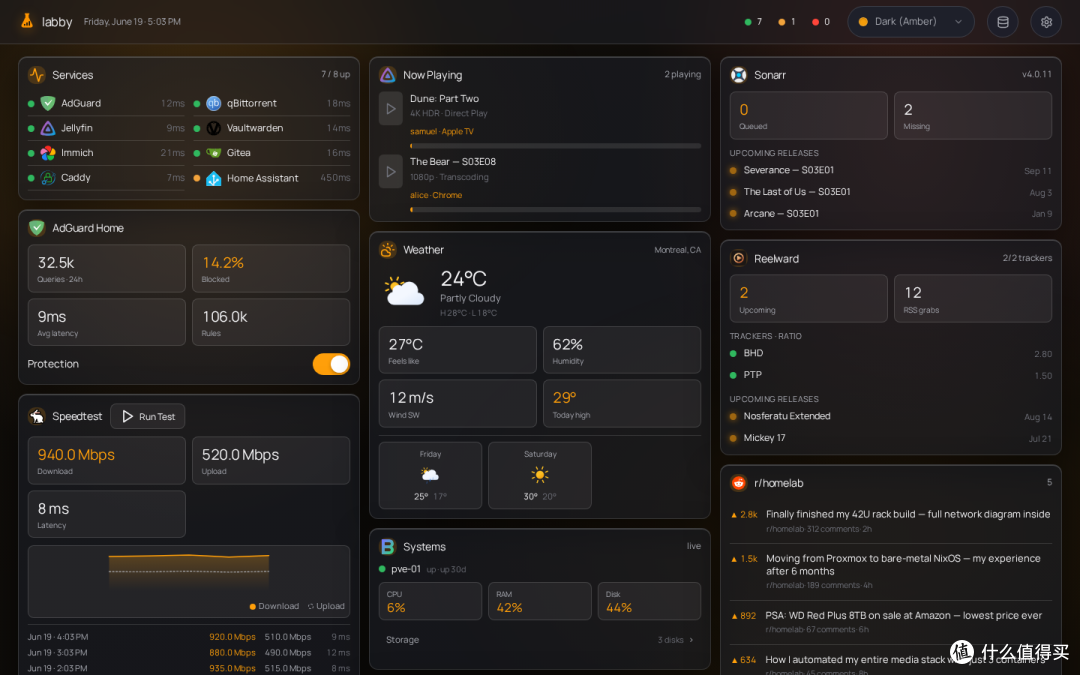
Task: Expand the Storage 3 disks chevron
Action: [x=691, y=640]
